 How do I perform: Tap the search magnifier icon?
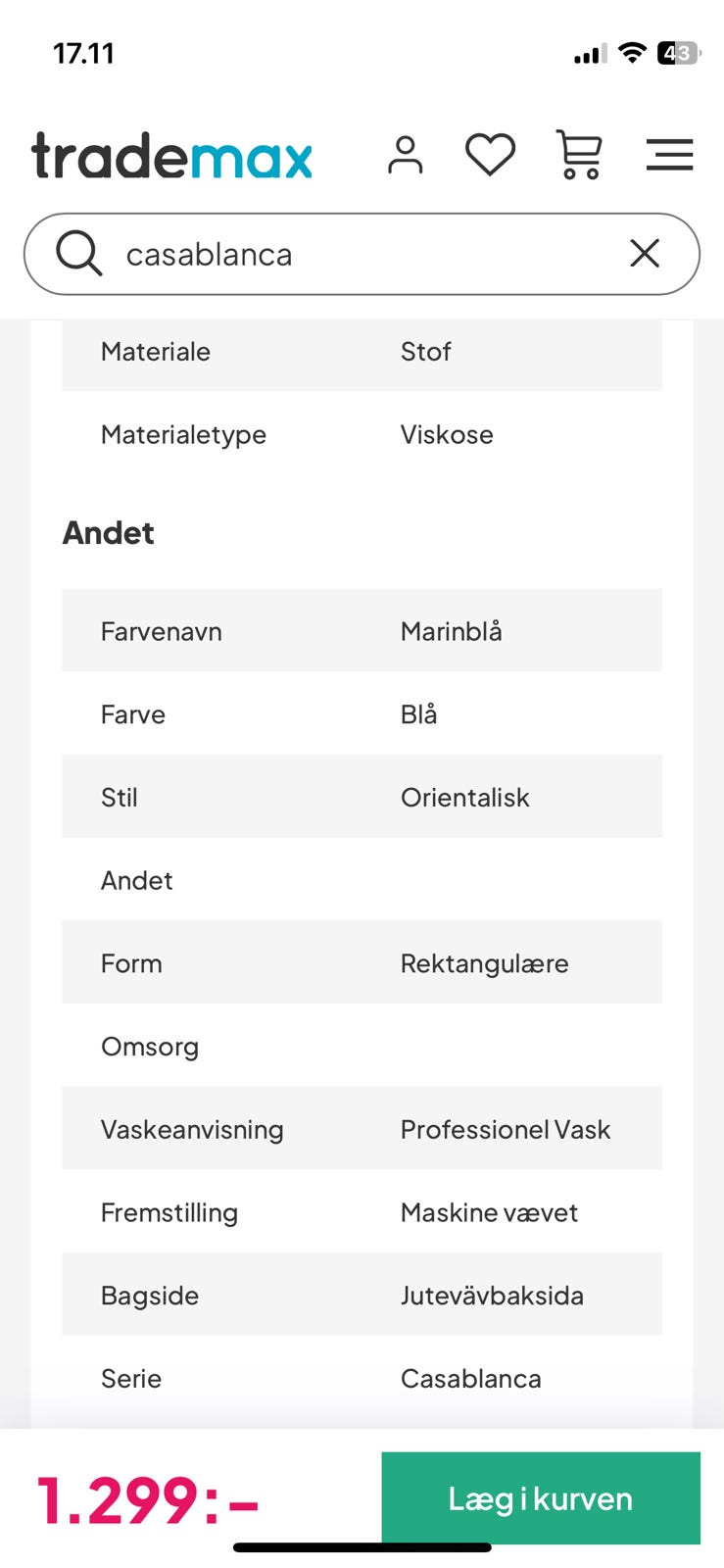(x=78, y=254)
